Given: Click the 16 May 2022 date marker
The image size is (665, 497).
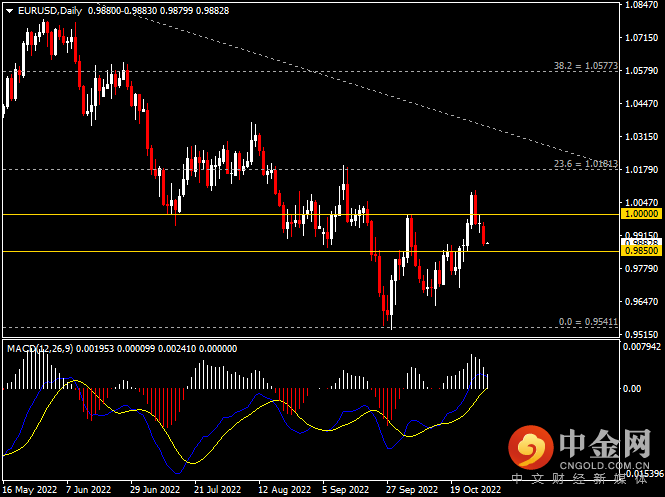Looking at the screenshot, I should 30,490.
